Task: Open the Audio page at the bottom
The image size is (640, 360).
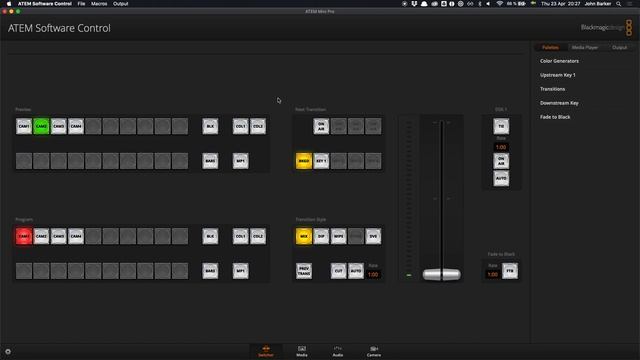Action: 338,351
